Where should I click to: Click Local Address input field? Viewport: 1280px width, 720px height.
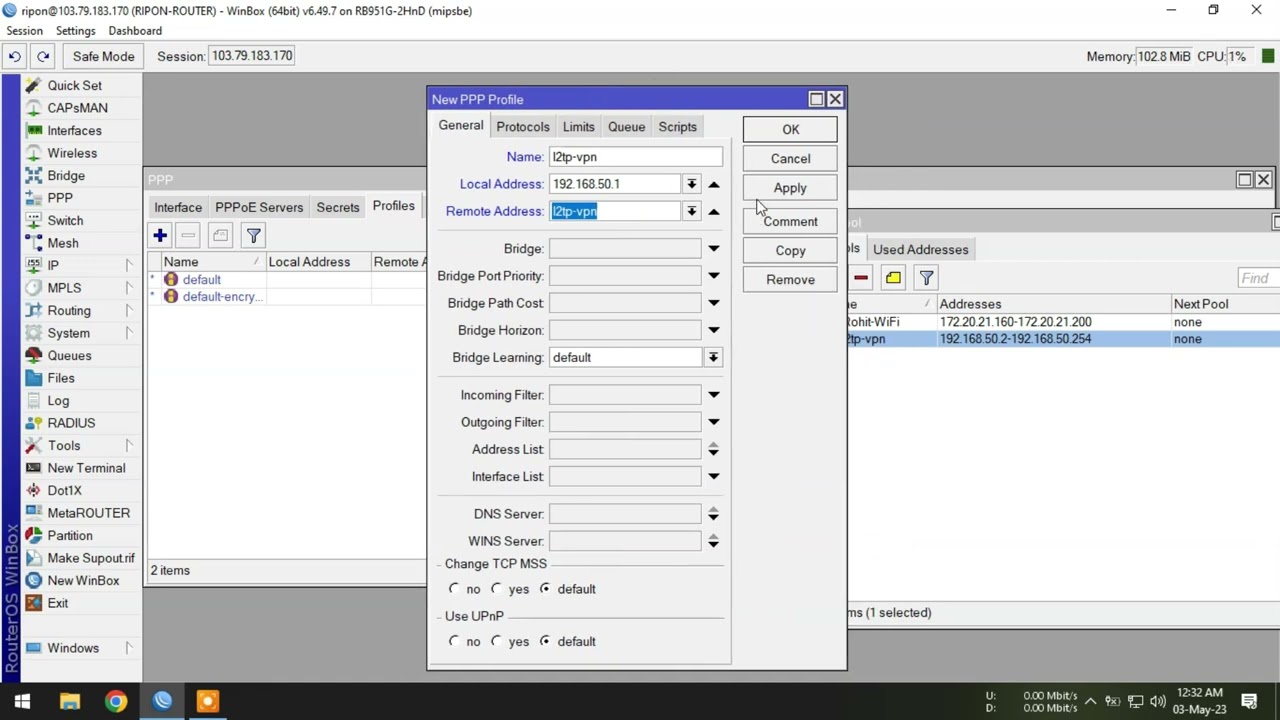pos(615,184)
